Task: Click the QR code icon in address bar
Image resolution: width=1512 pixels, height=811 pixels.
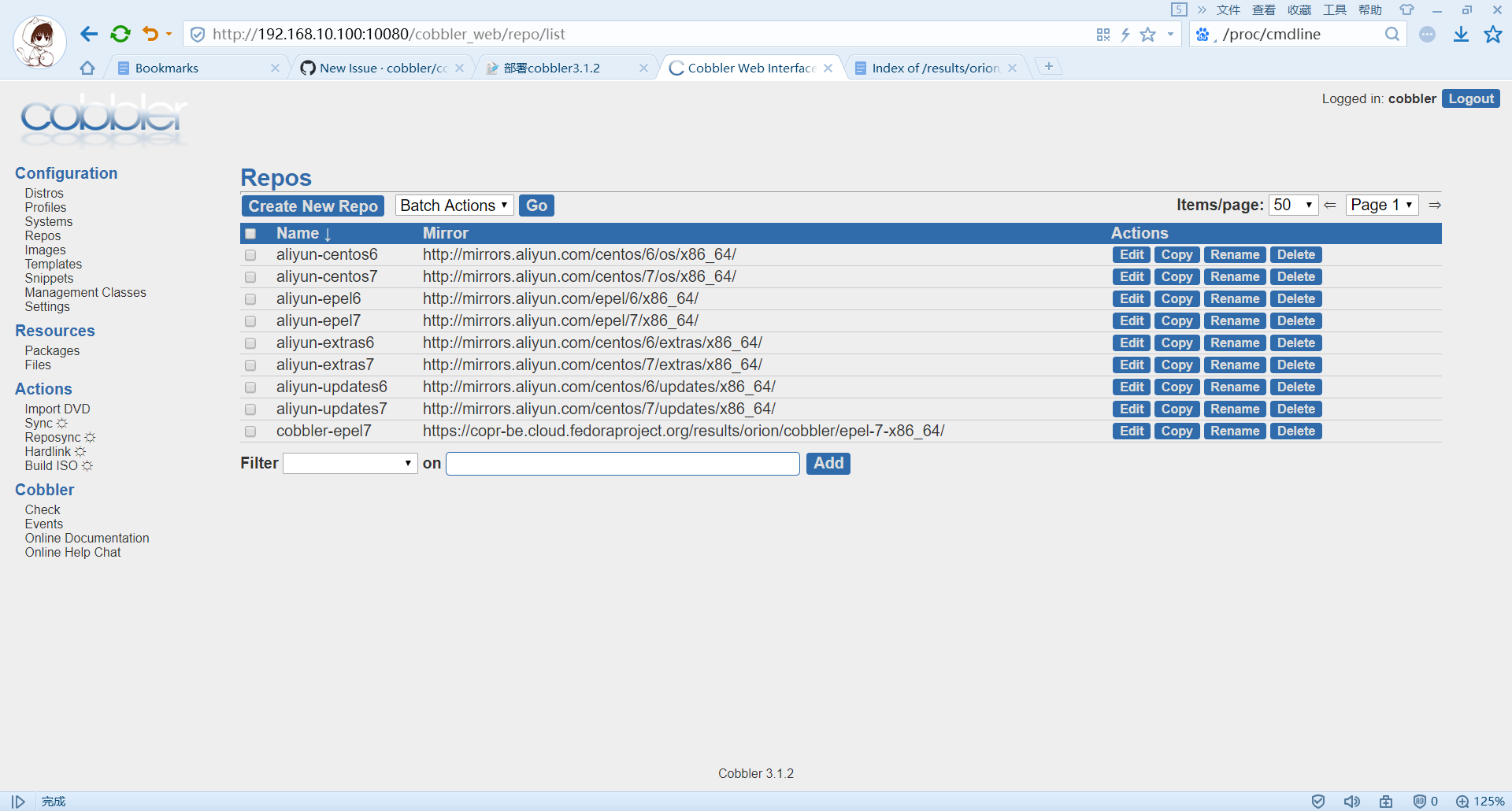Action: (1103, 34)
